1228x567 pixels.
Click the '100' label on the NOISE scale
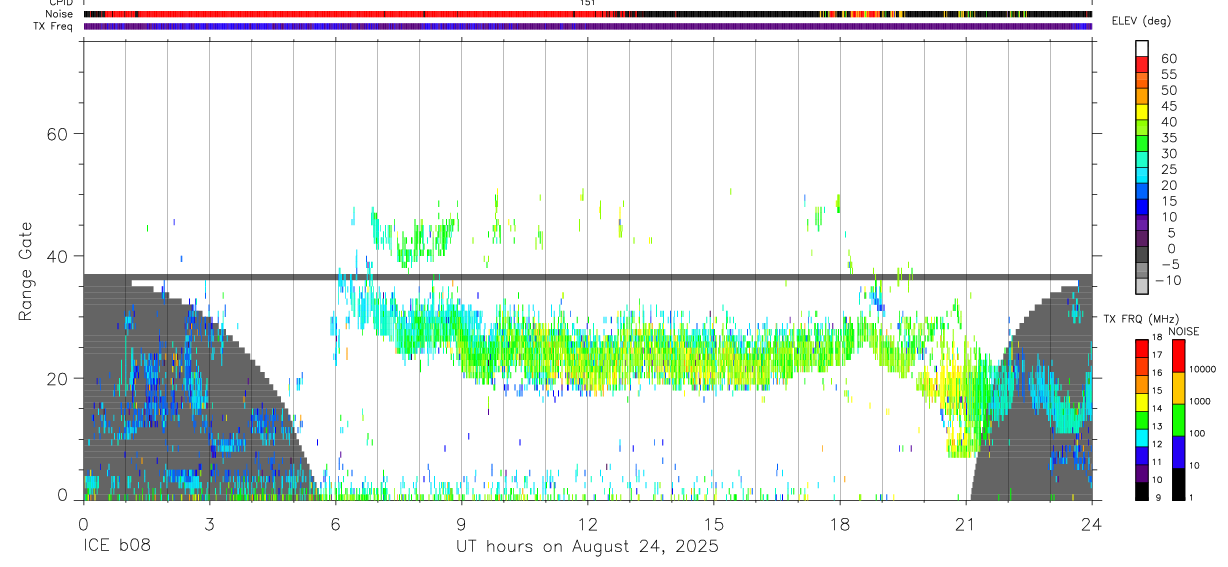click(x=1197, y=433)
